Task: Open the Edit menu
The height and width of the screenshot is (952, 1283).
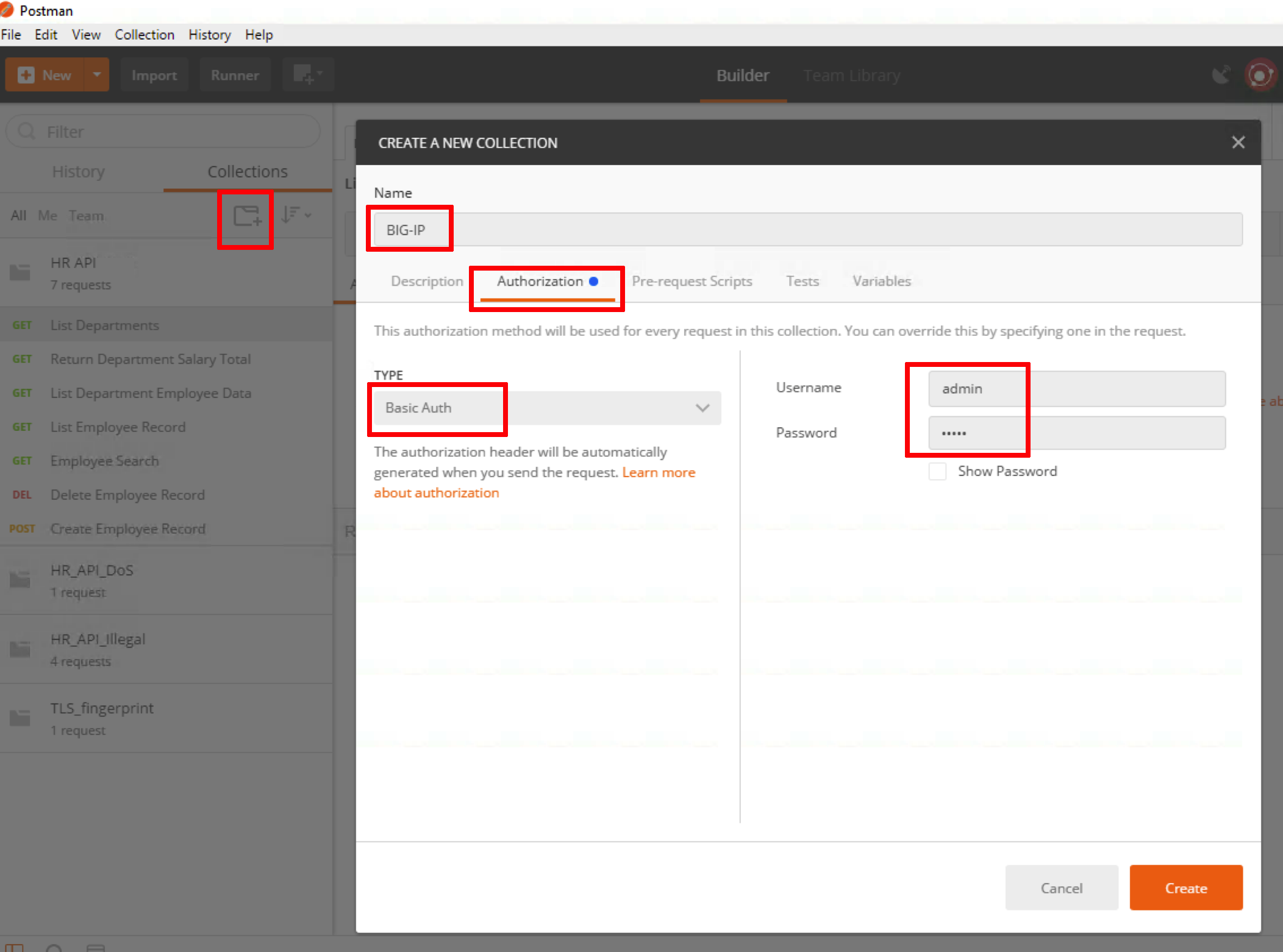Action: (x=46, y=35)
